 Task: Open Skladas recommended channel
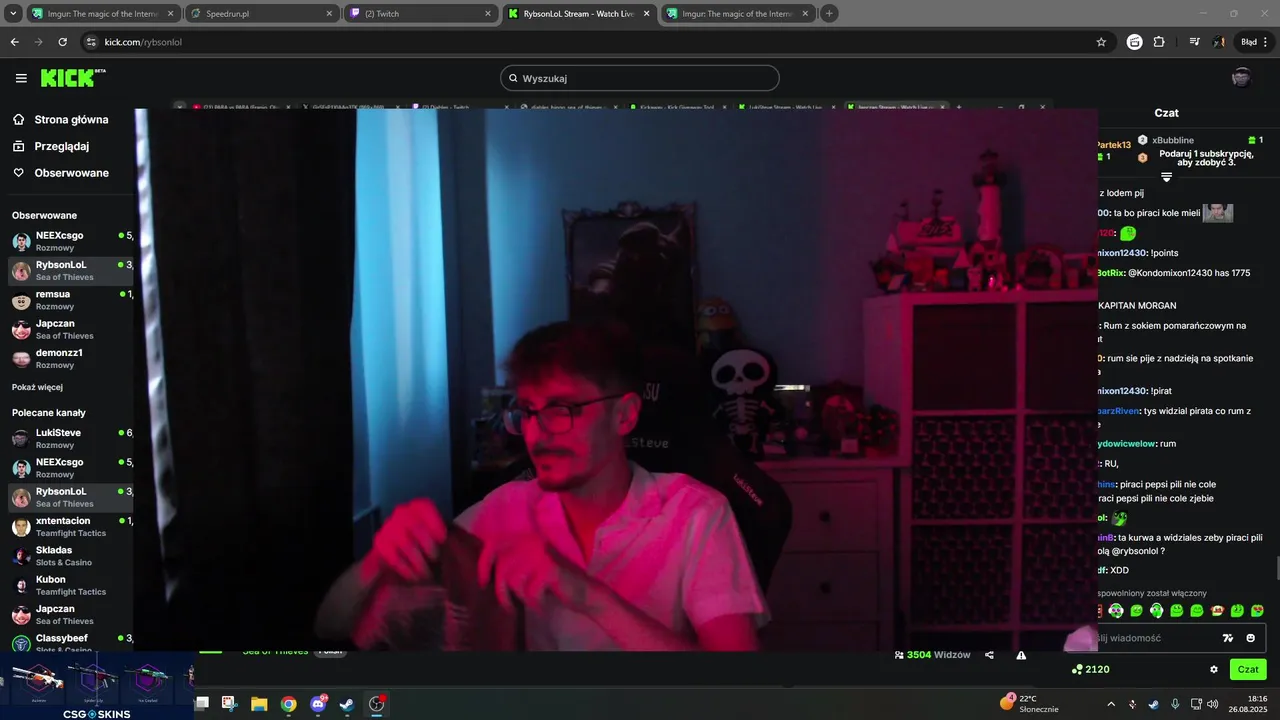[70, 555]
